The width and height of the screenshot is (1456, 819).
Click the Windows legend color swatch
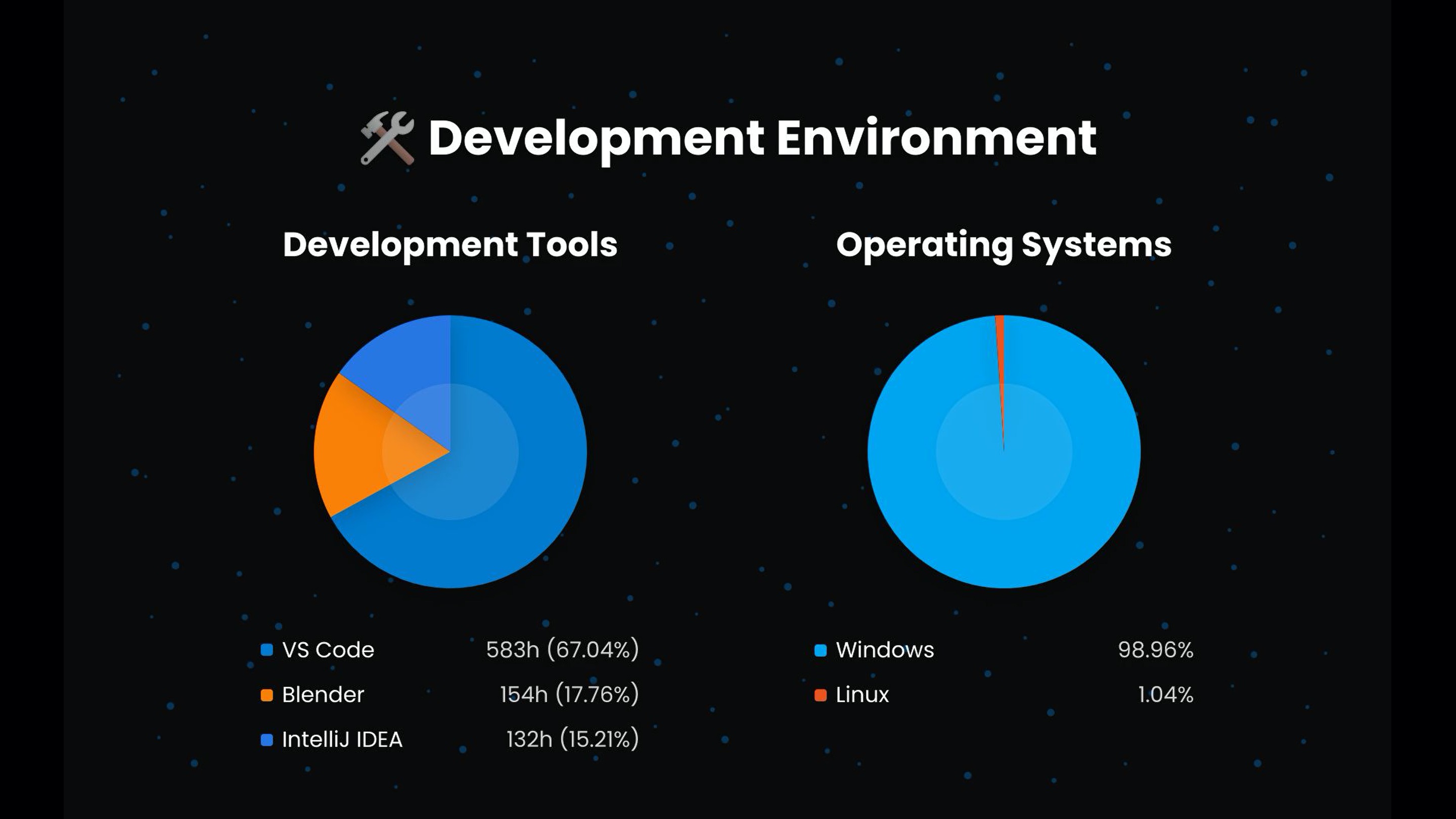coord(821,650)
